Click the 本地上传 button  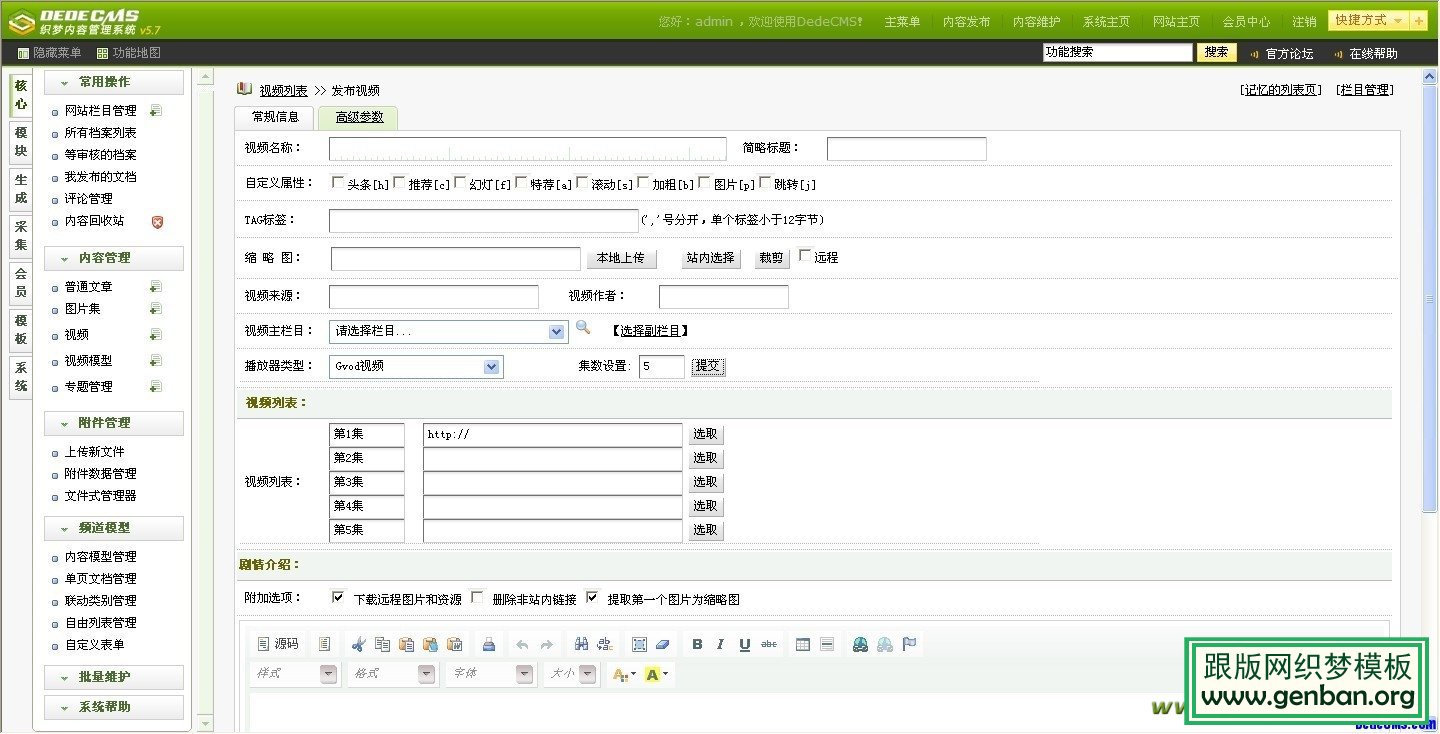point(621,258)
